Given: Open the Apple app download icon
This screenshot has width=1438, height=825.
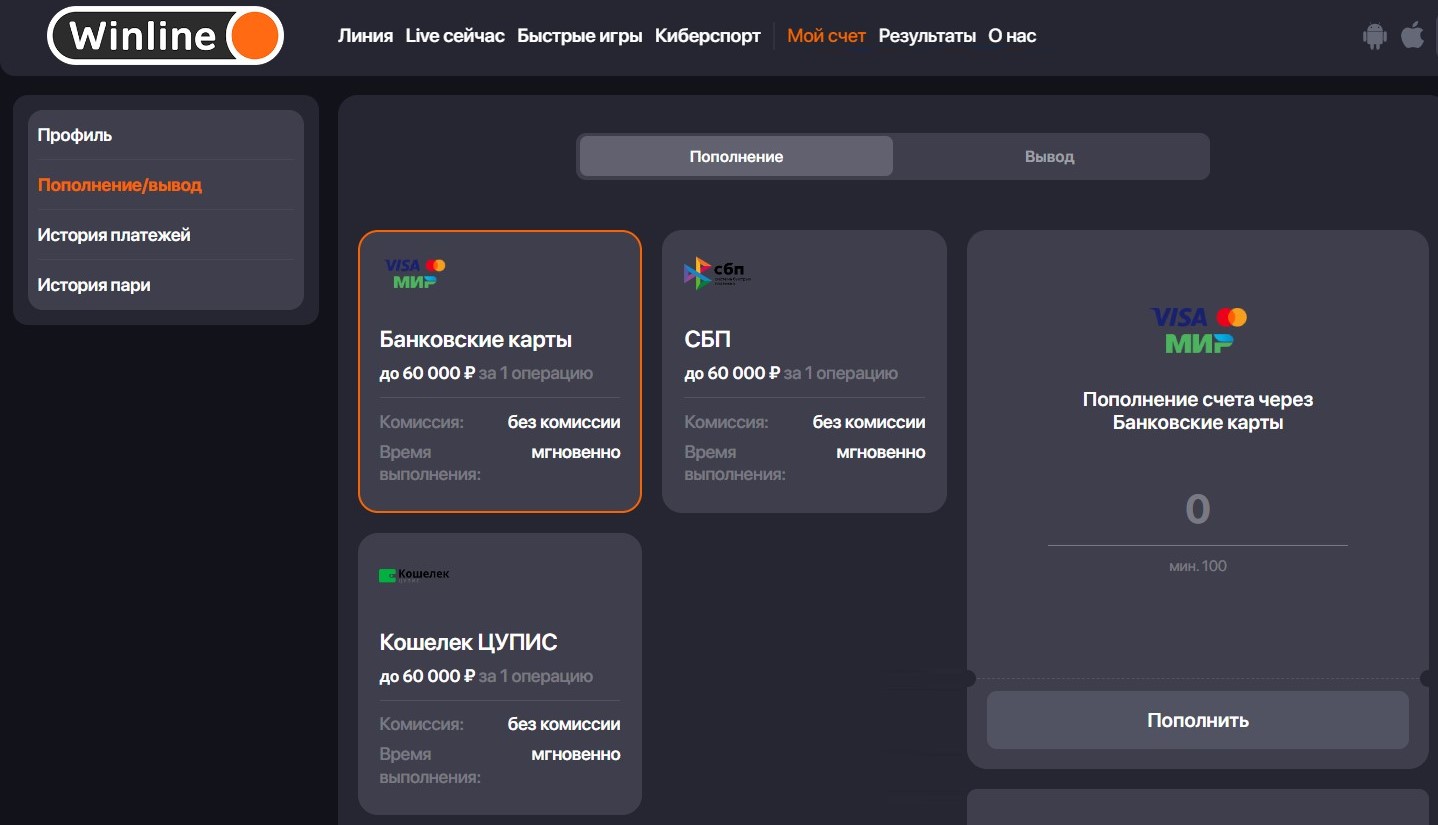Looking at the screenshot, I should (1412, 36).
